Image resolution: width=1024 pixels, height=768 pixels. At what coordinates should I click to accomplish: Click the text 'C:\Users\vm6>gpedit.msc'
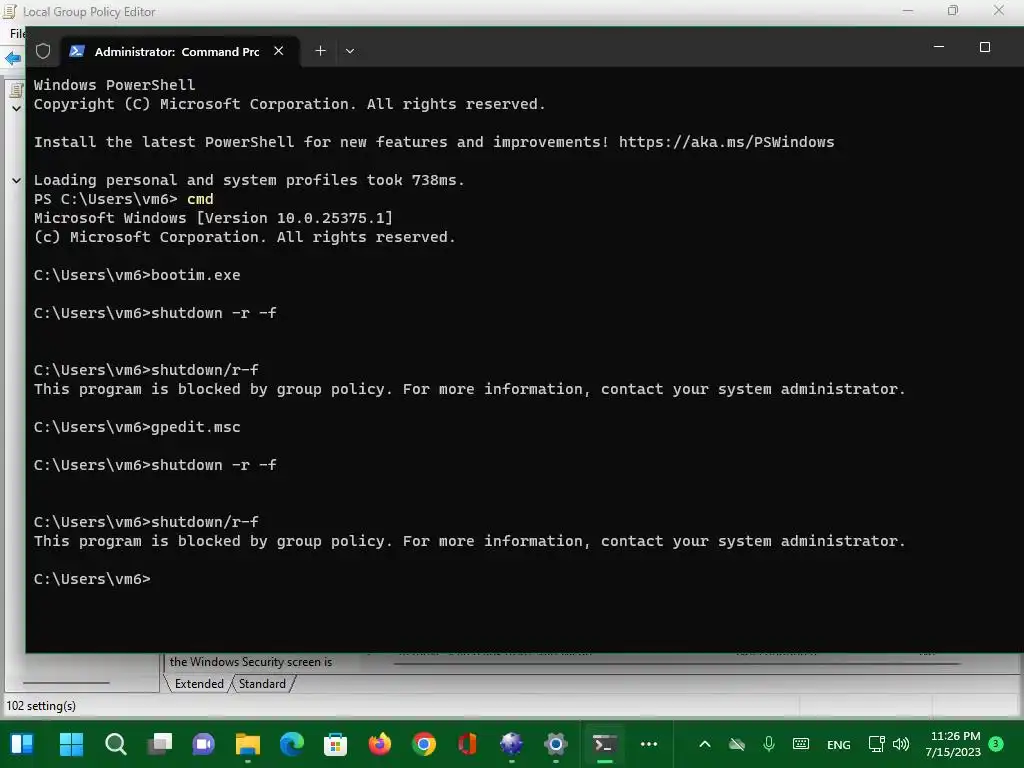(137, 427)
